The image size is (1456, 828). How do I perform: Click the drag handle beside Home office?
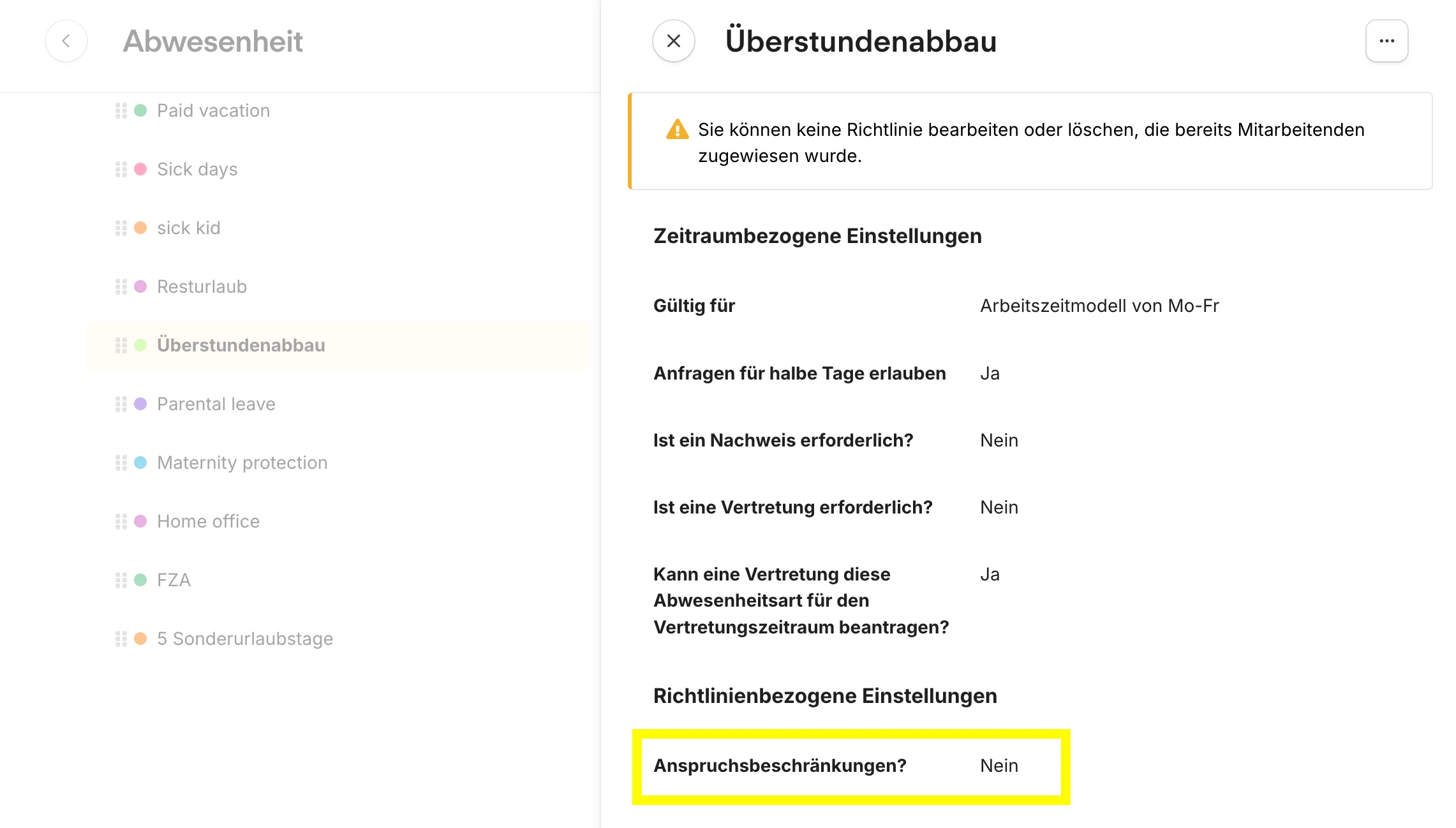(x=121, y=521)
